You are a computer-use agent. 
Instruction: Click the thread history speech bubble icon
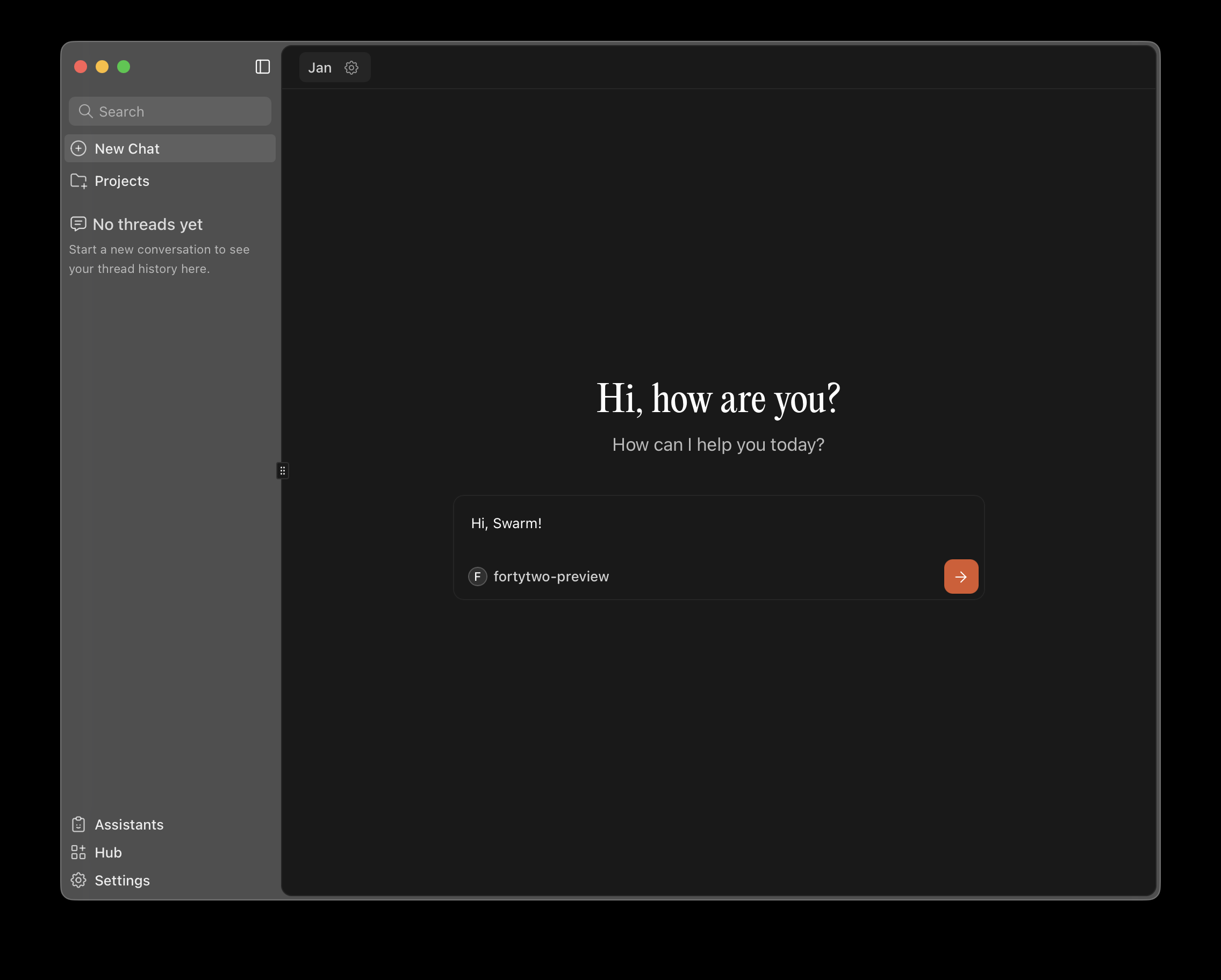78,224
